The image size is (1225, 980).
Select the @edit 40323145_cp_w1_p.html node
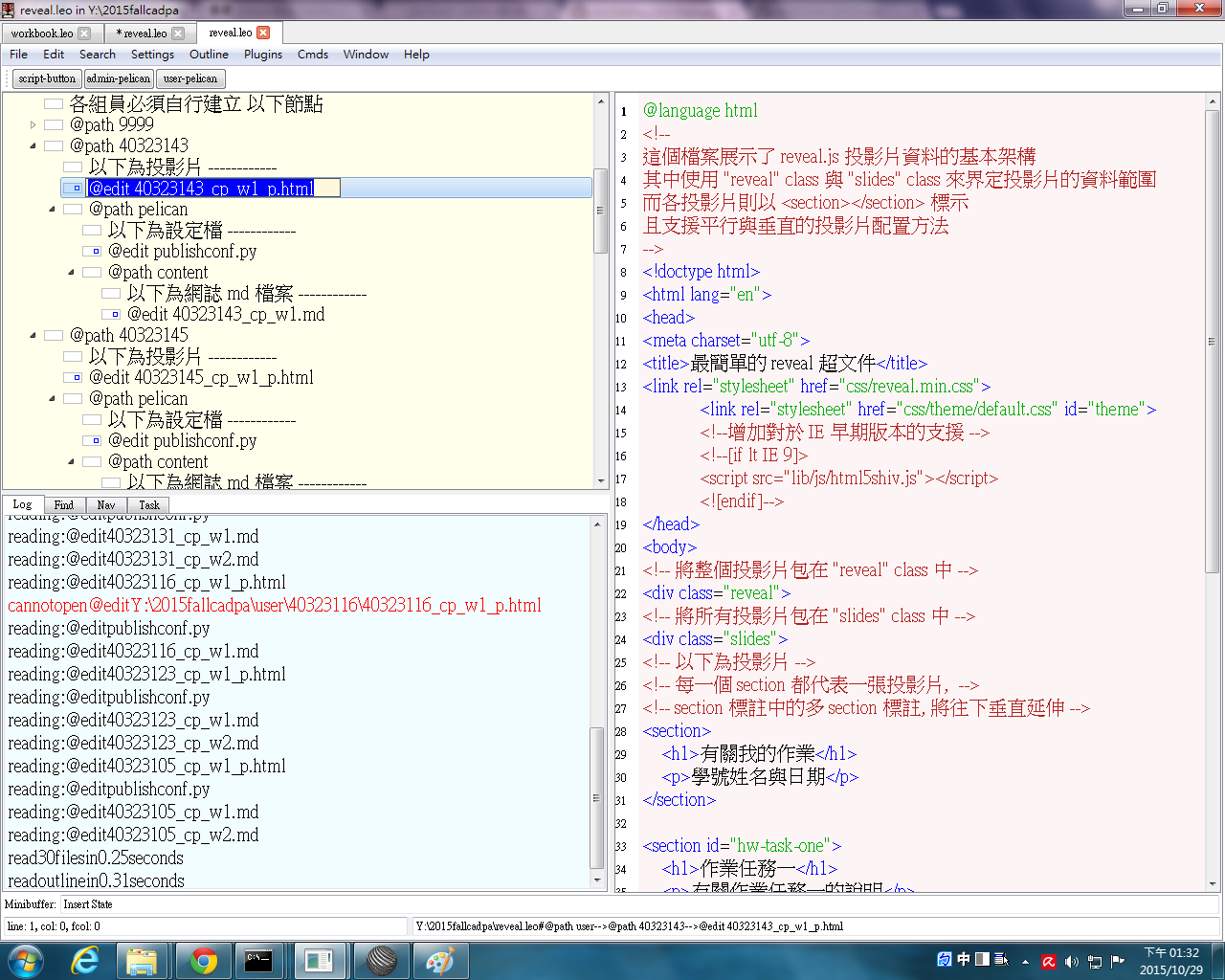pos(201,377)
